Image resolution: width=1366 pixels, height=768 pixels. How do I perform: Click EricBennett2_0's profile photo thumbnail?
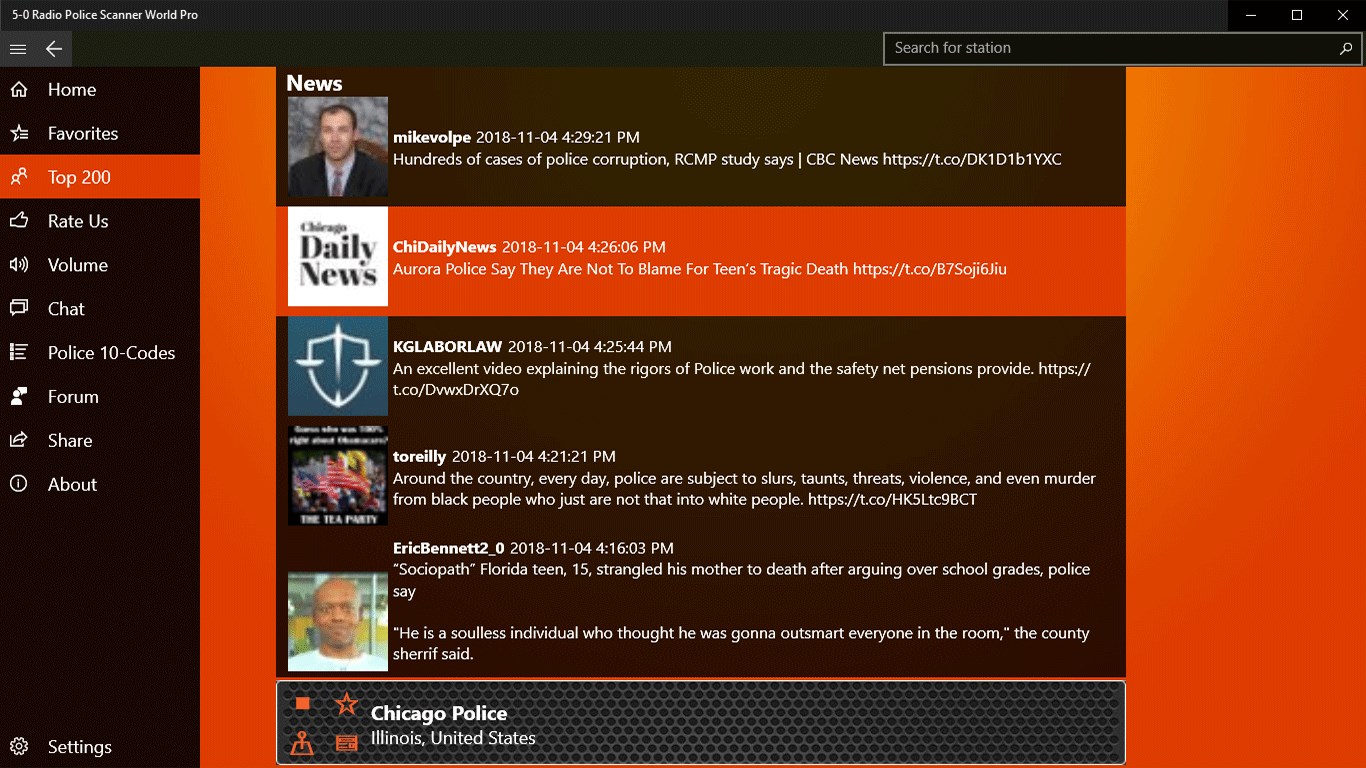[338, 621]
